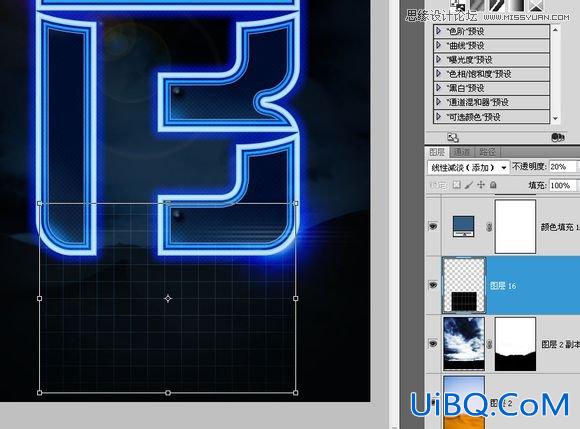Switch to the 路径 tab
The image size is (580, 429).
487,152
